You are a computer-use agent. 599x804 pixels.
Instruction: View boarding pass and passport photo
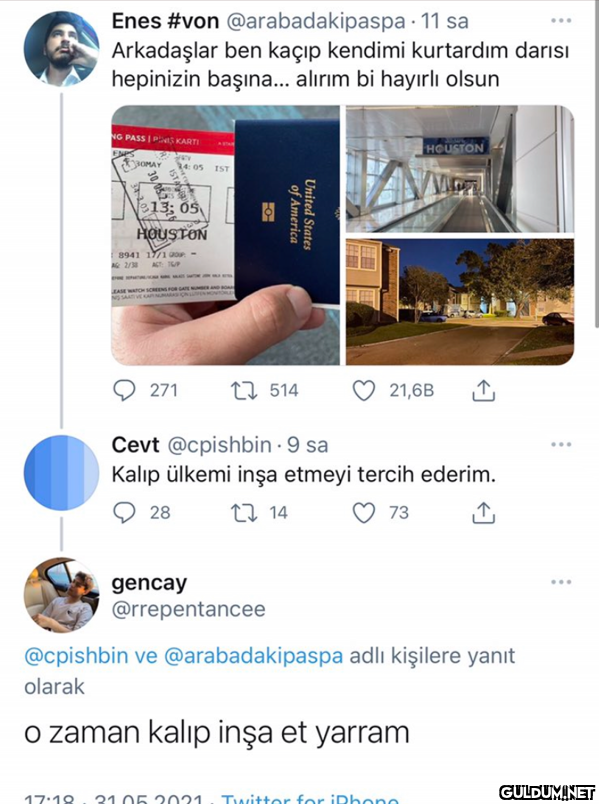[x=226, y=235]
